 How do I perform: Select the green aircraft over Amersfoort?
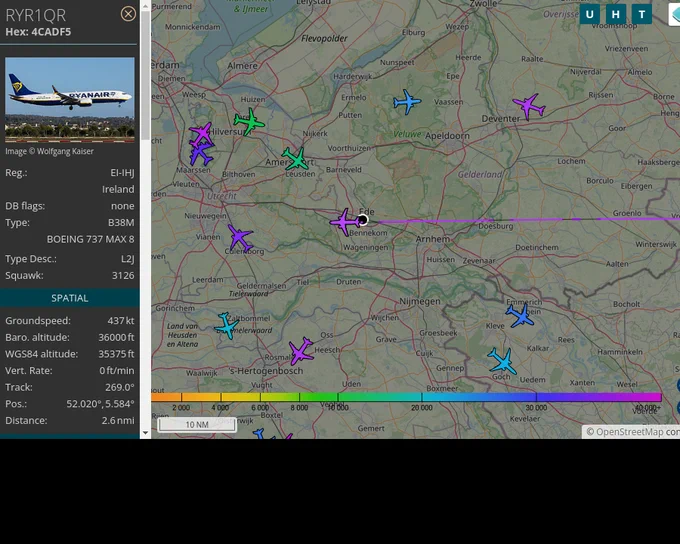coord(296,159)
